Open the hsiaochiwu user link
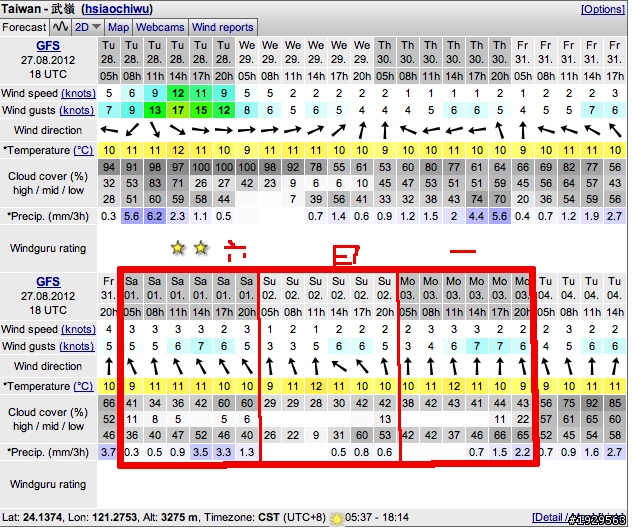 pos(117,9)
